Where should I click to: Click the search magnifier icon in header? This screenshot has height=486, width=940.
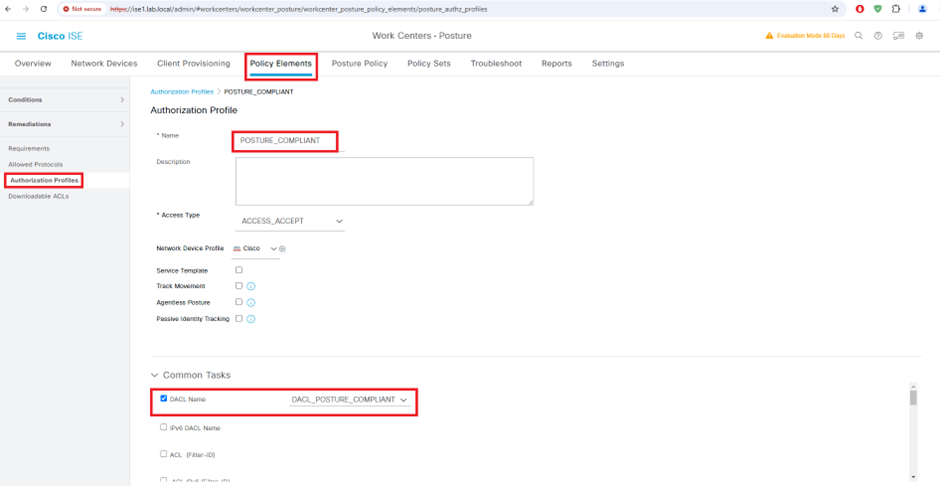[858, 36]
